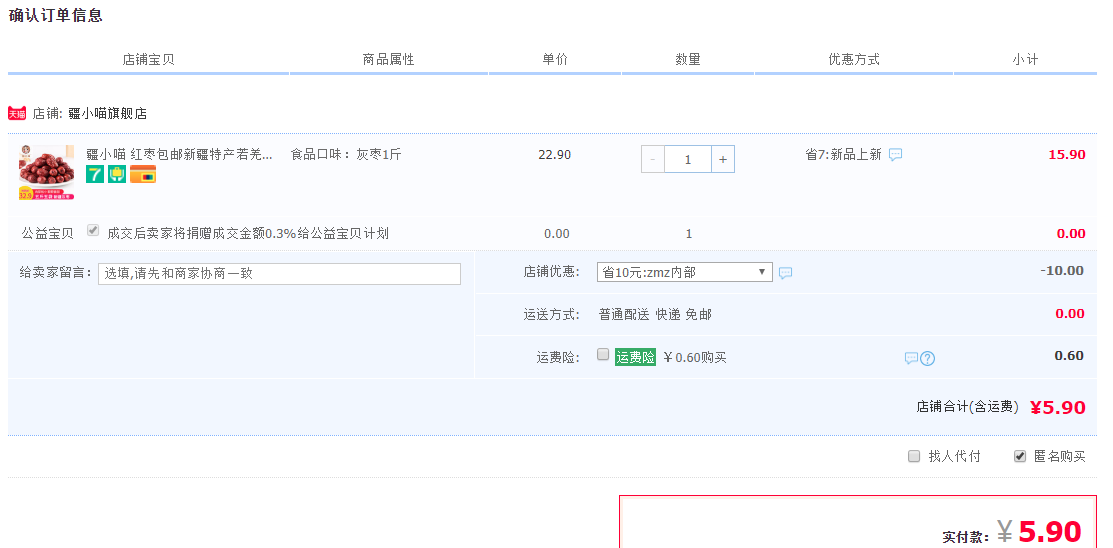Click the 商品属性 column header
The height and width of the screenshot is (548, 1113).
(388, 60)
